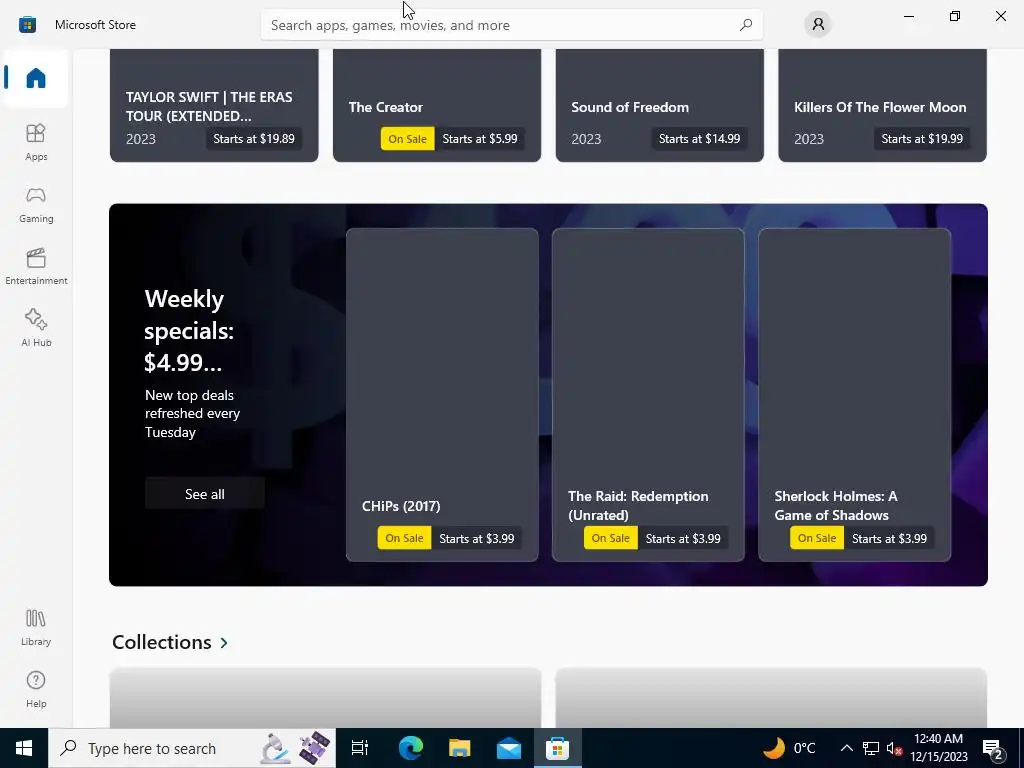This screenshot has width=1024, height=768.
Task: Open File Explorer from taskbar
Action: (460, 748)
